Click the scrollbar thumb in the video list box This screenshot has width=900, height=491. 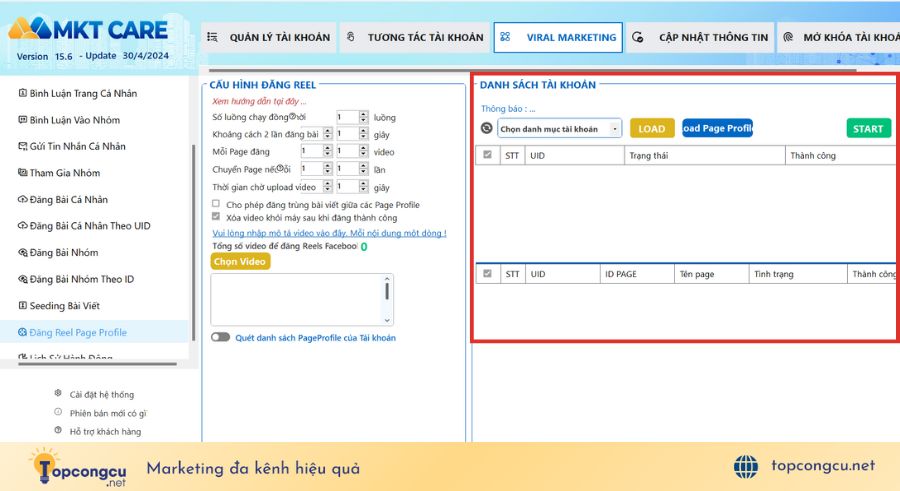pos(387,291)
